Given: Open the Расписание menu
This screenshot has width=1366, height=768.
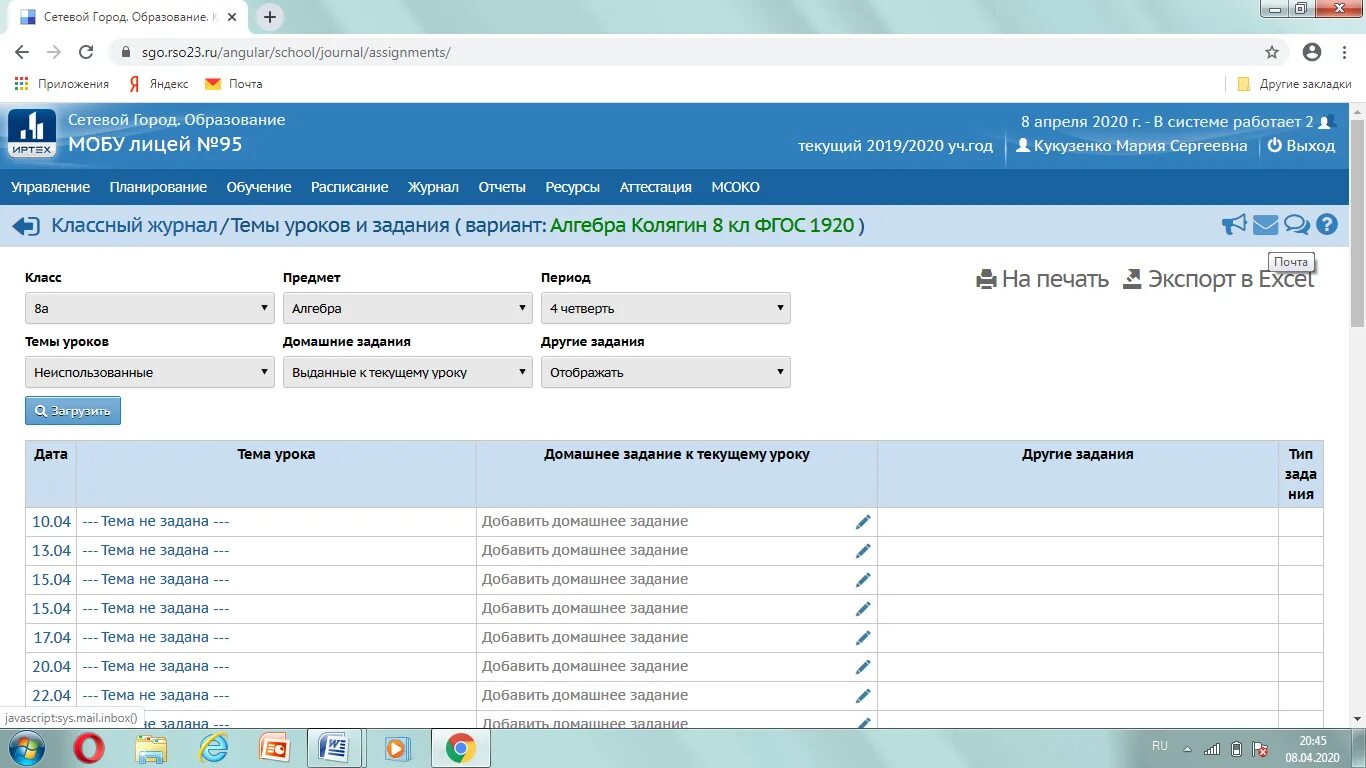Looking at the screenshot, I should tap(349, 187).
